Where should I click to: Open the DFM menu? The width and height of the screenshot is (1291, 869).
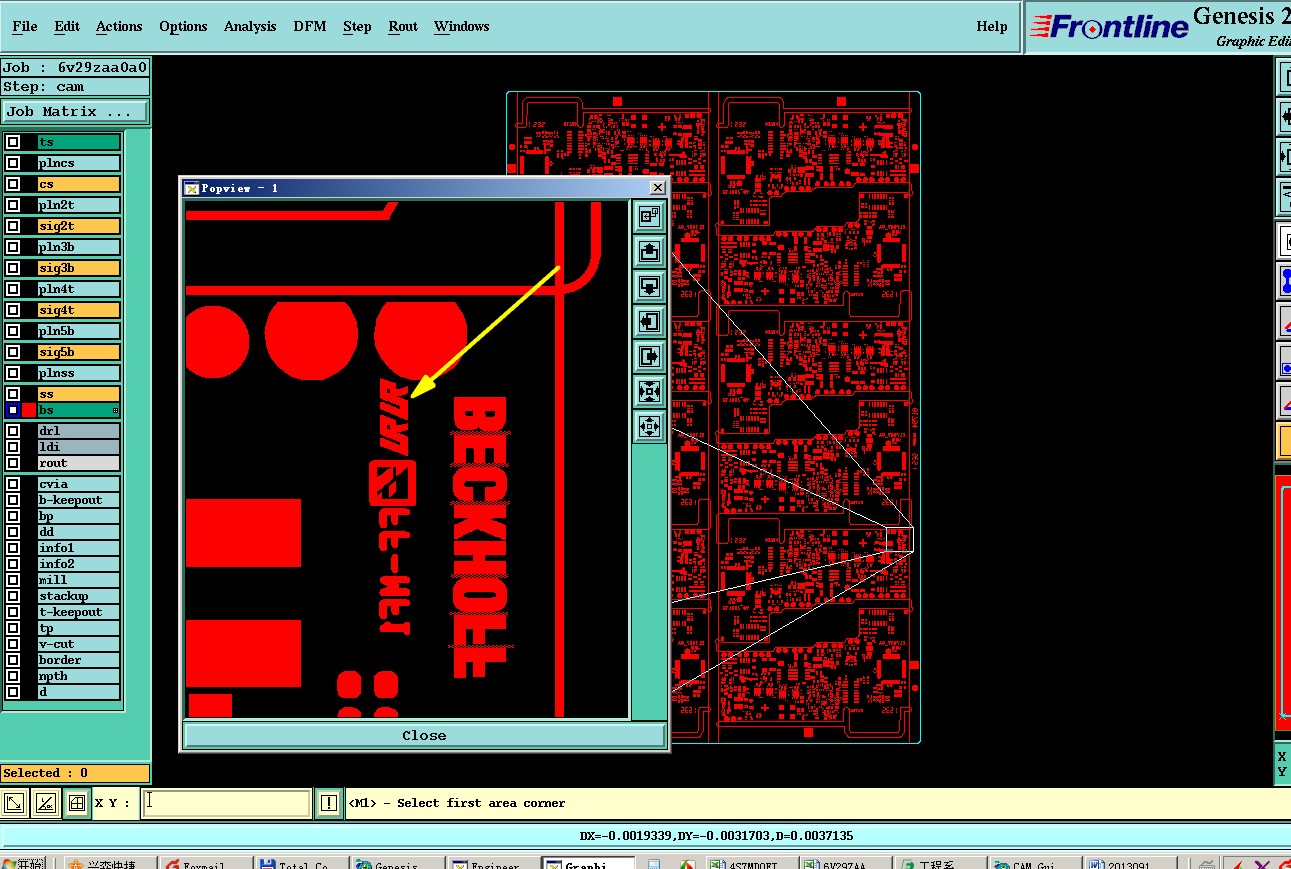pos(310,27)
